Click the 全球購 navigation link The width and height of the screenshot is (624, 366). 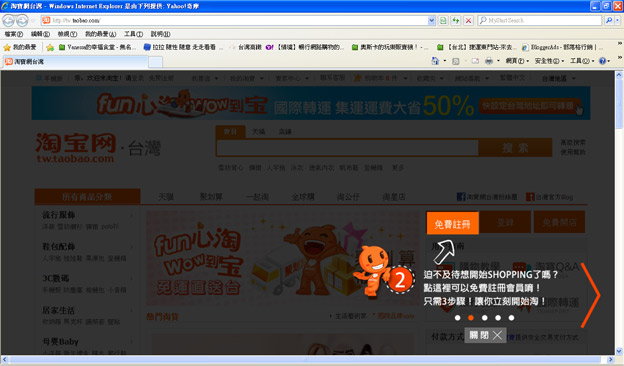pyautogui.click(x=303, y=197)
